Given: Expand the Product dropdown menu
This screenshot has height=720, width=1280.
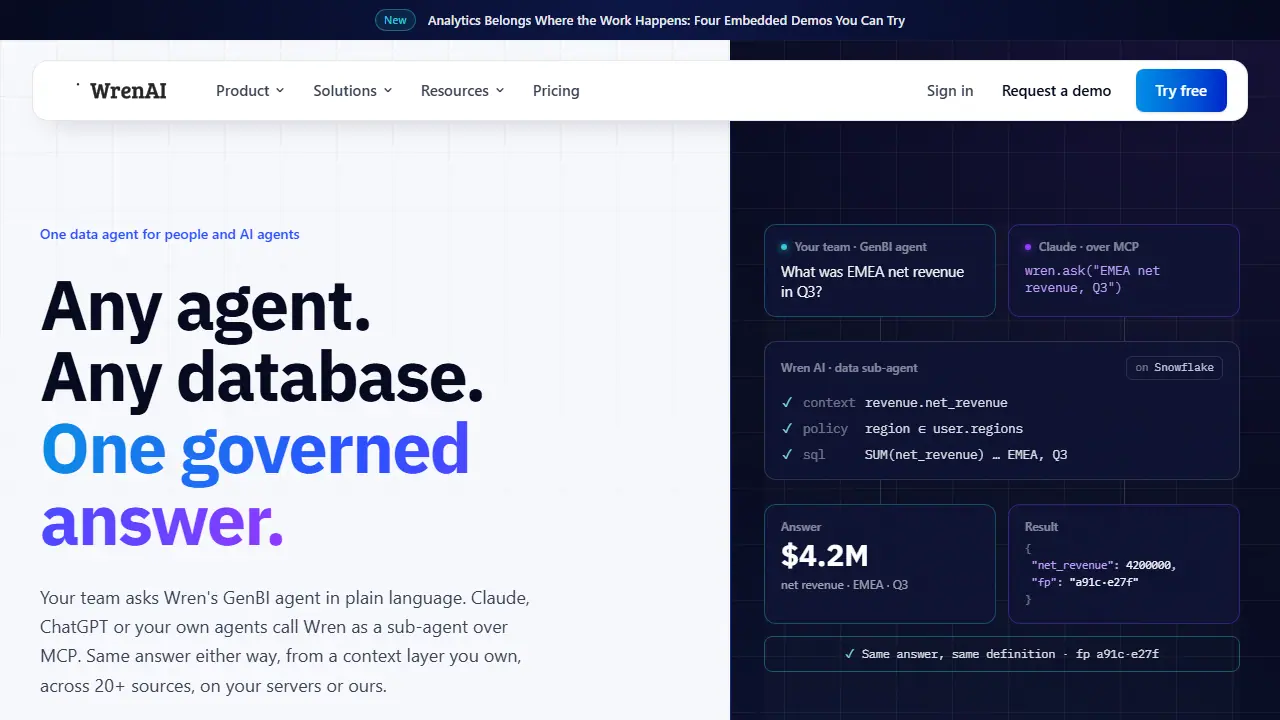Looking at the screenshot, I should (x=250, y=91).
